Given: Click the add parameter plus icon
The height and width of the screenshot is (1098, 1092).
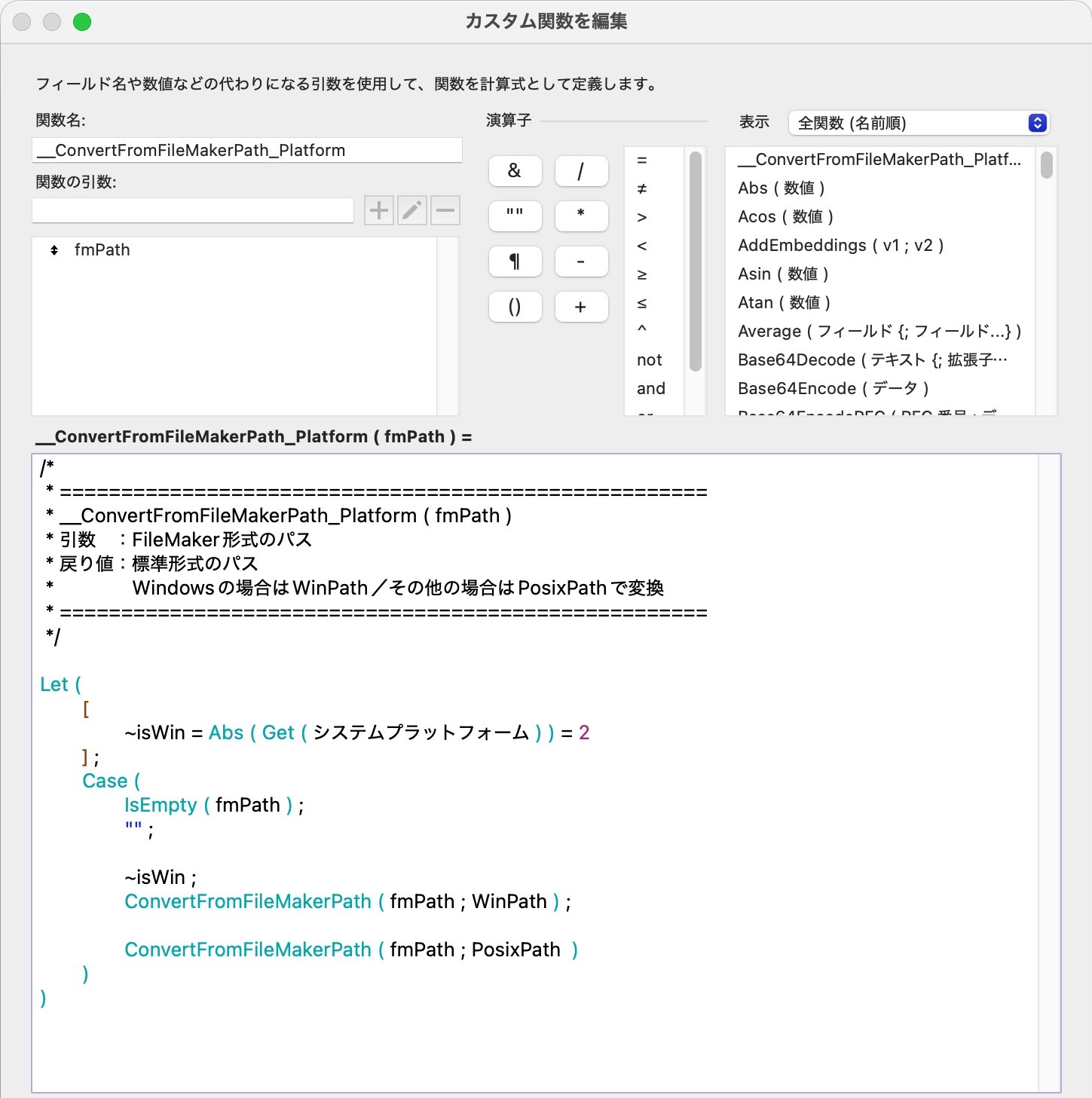Looking at the screenshot, I should point(379,210).
